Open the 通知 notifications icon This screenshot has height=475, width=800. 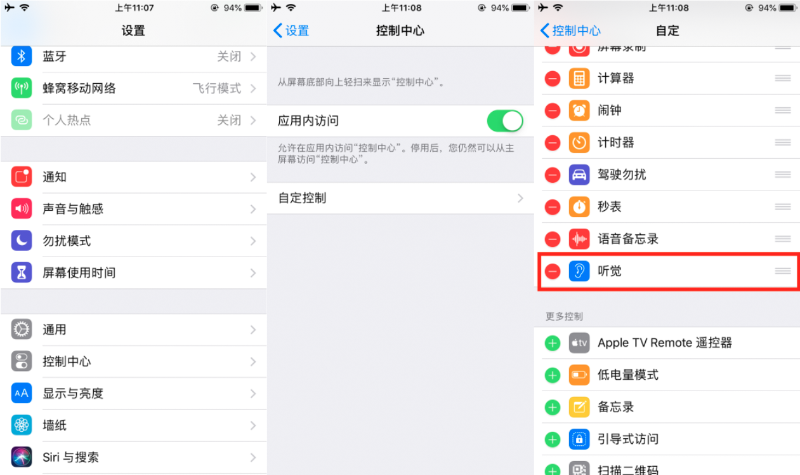pyautogui.click(x=21, y=177)
